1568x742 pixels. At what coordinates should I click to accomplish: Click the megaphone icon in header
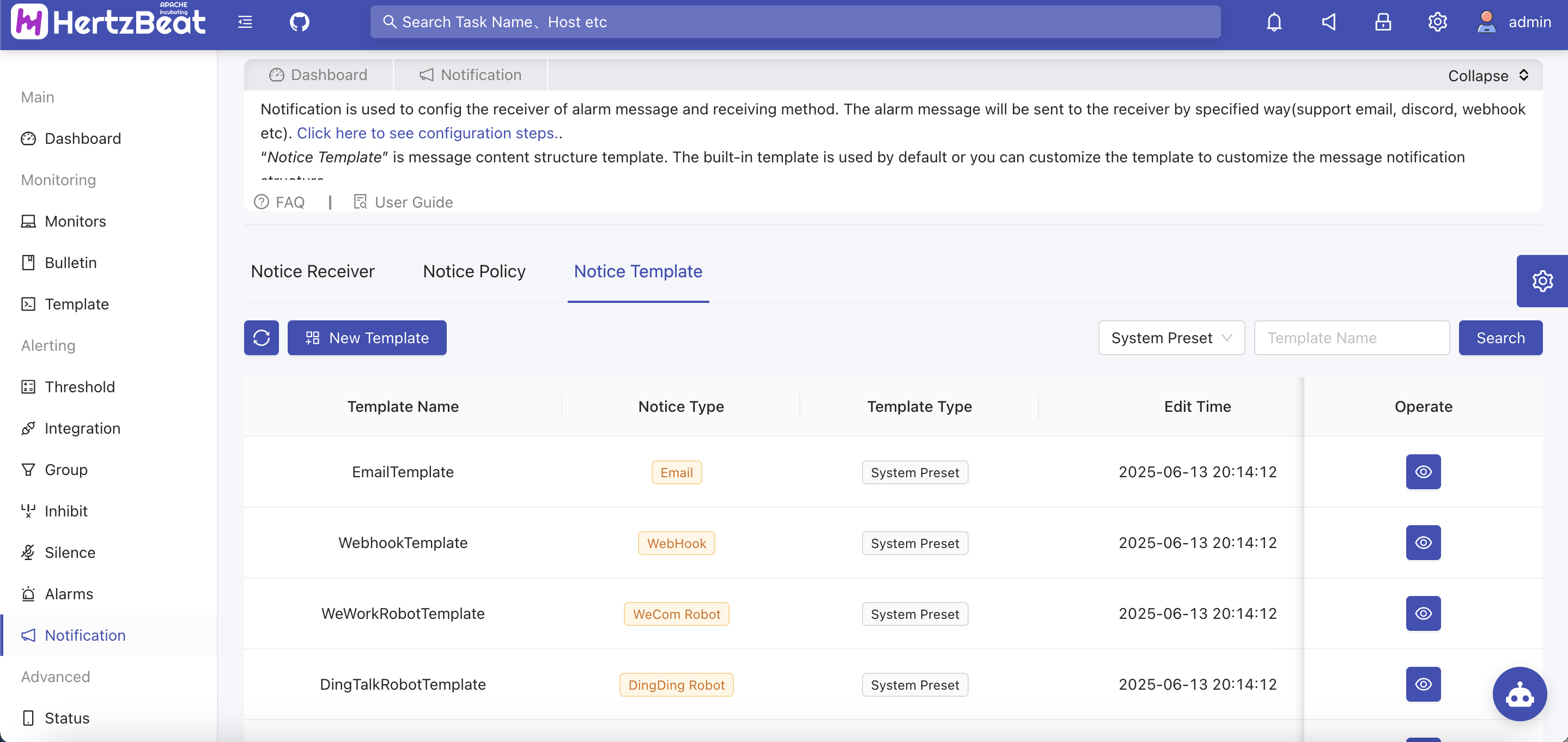[x=1328, y=22]
